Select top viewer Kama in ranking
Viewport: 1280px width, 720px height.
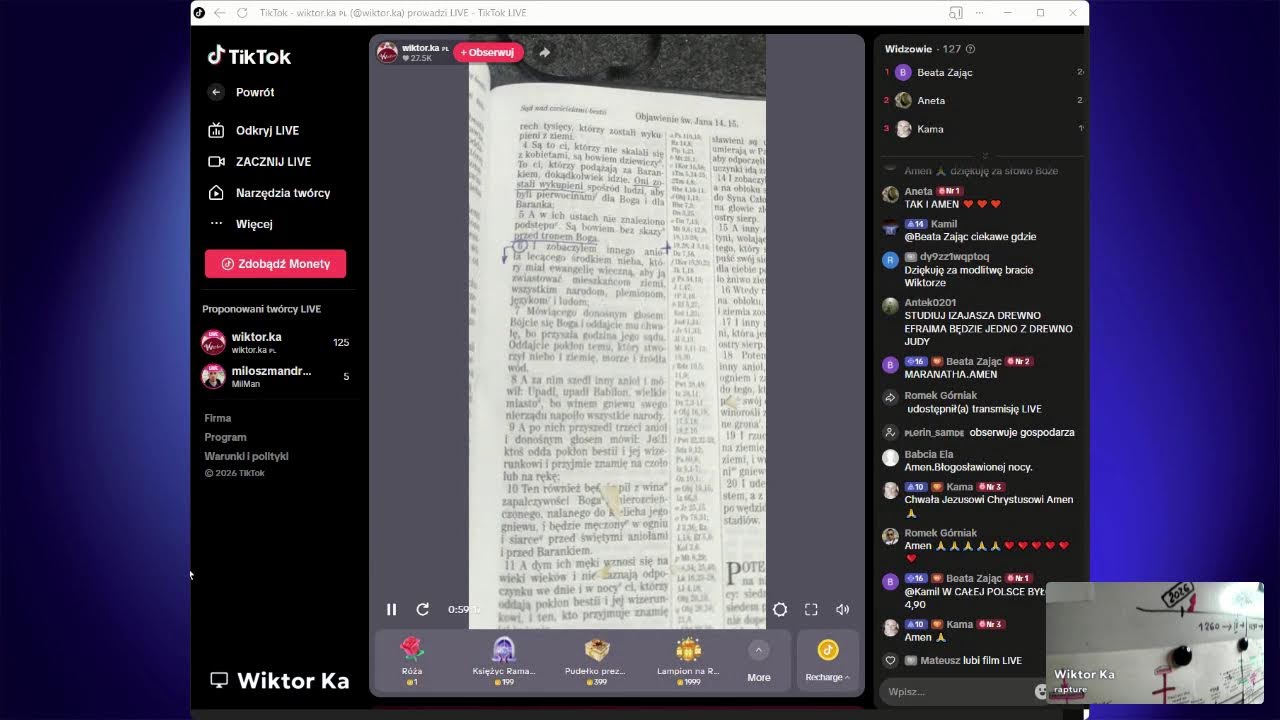(x=930, y=129)
